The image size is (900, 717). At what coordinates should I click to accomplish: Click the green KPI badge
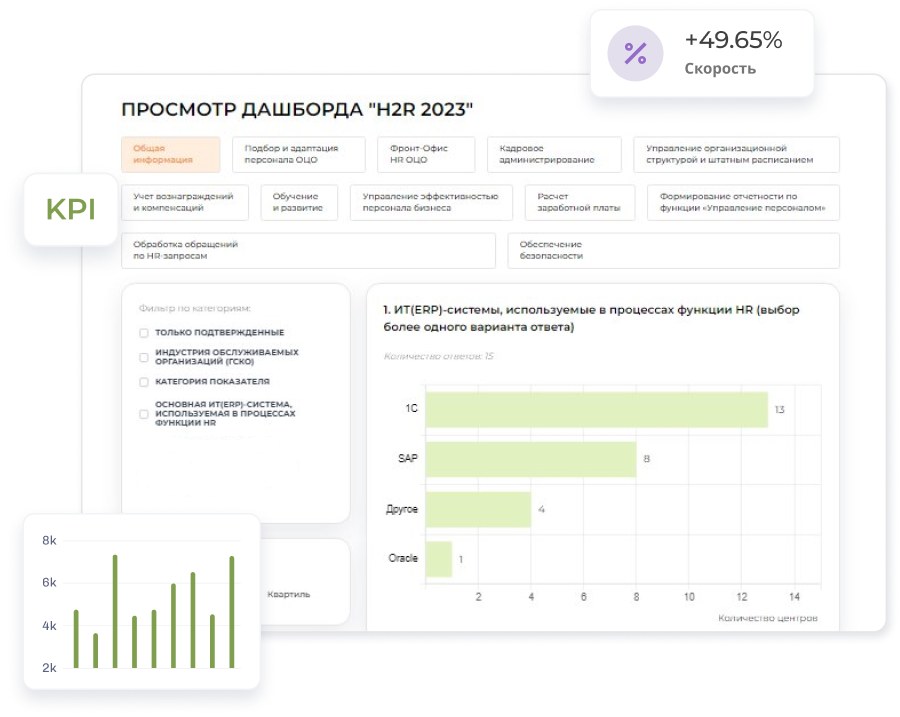pyautogui.click(x=71, y=209)
